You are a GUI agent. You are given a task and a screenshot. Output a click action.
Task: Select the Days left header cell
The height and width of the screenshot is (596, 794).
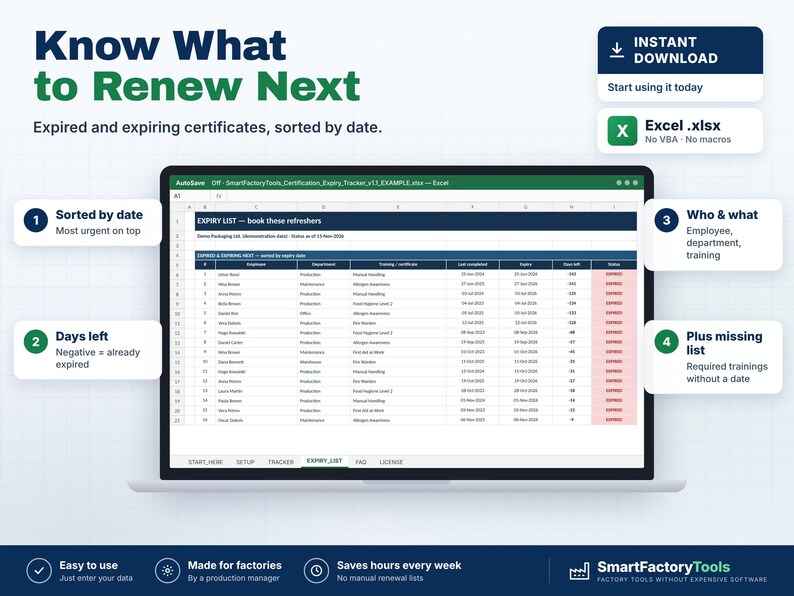572,264
